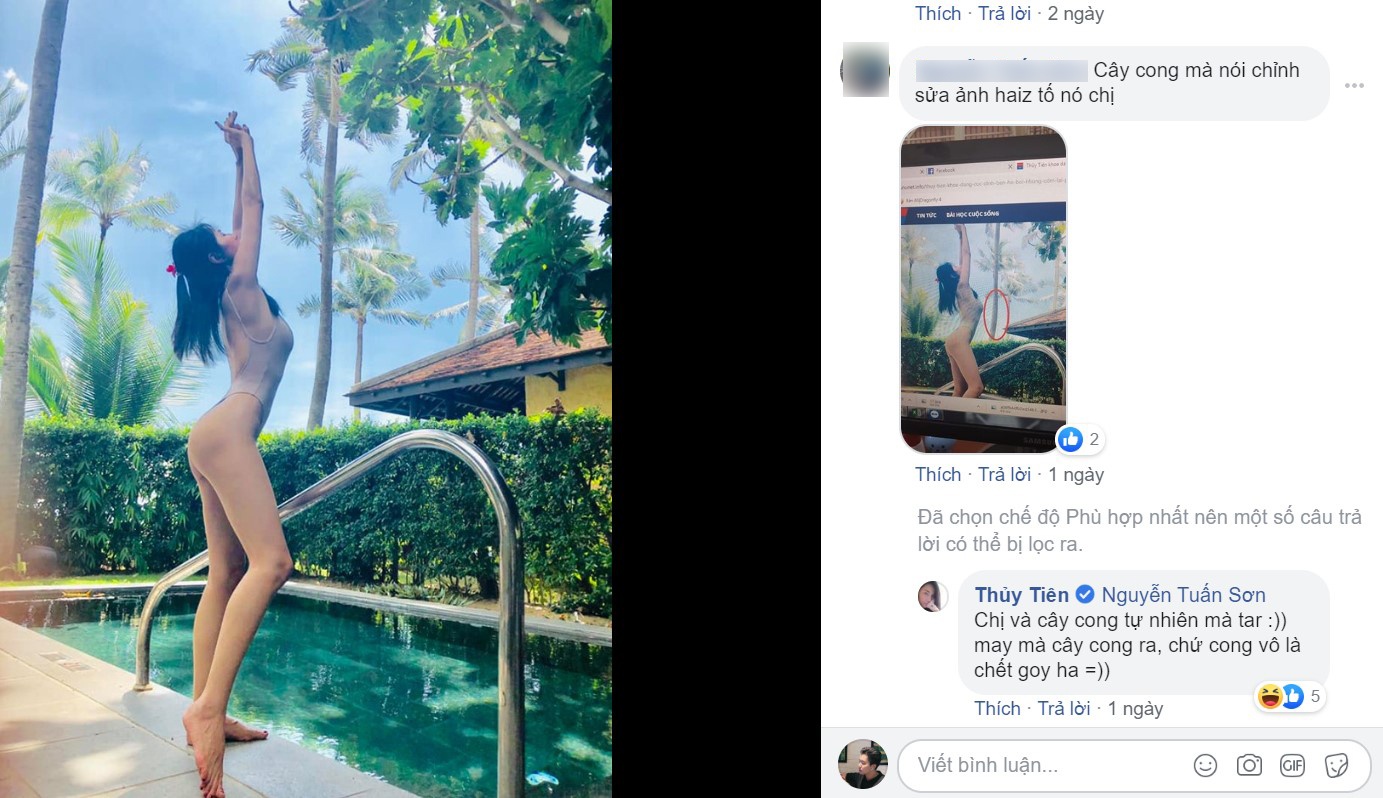Open the screenshot image attached to comment

pos(984,289)
